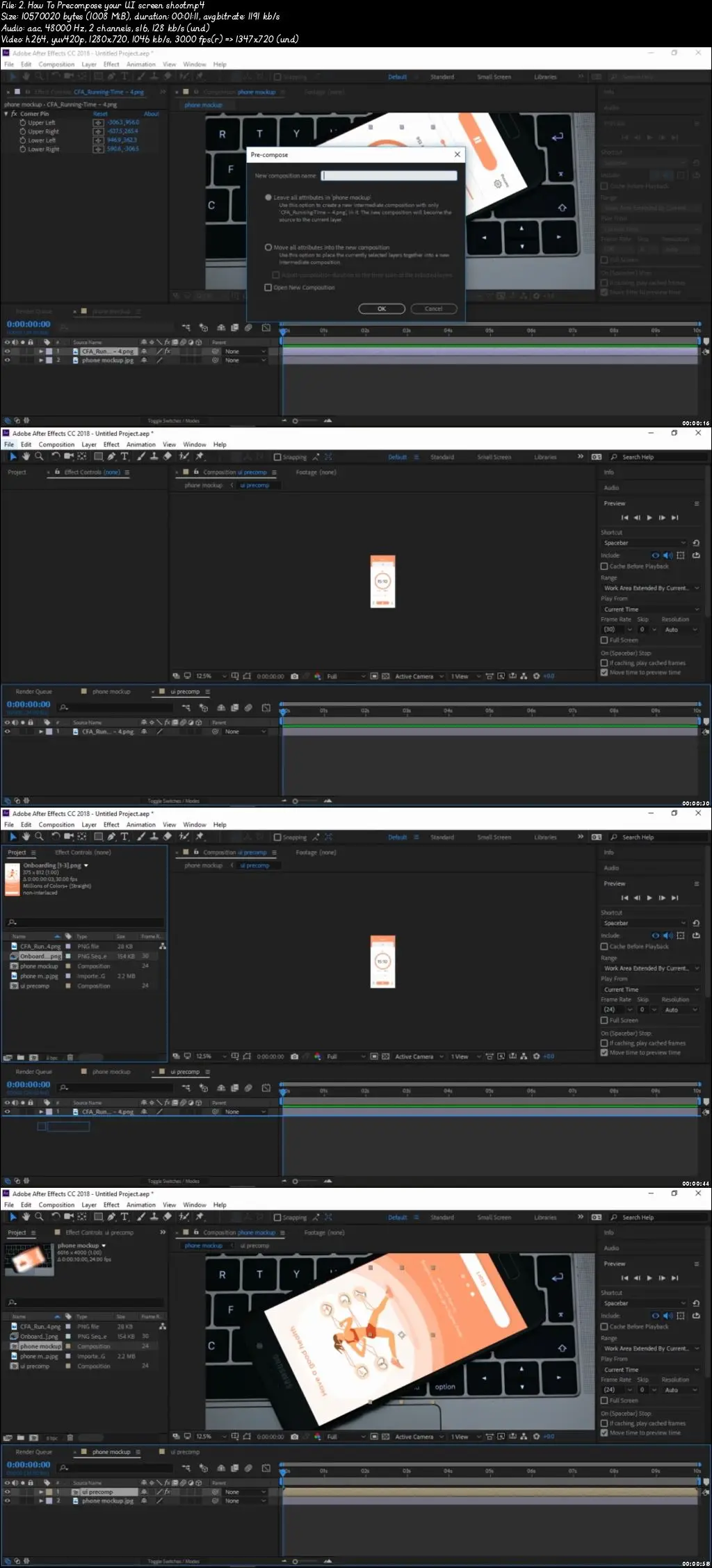712x1568 pixels.
Task: Click Reset link for Corner Pin effect
Action: tap(101, 114)
